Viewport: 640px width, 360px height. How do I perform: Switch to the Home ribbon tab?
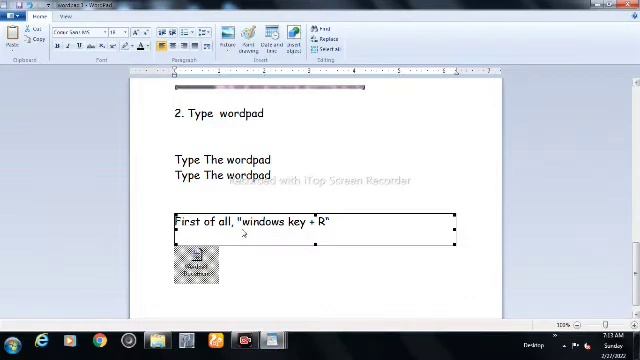point(40,17)
